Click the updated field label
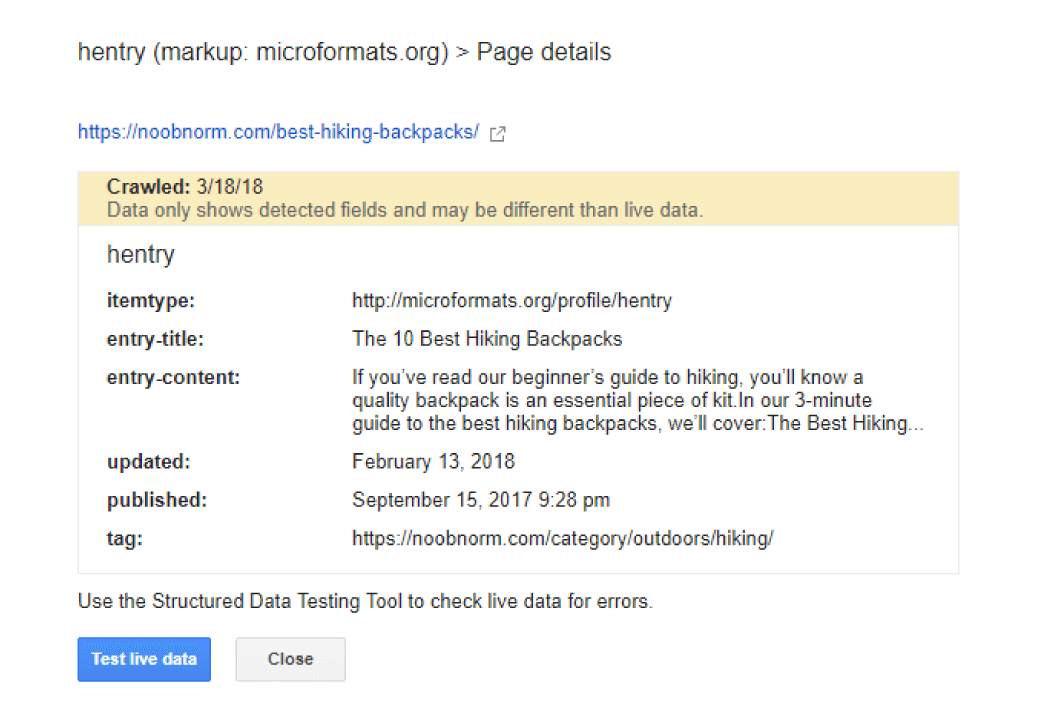Screen dimensions: 1040x721 point(149,462)
